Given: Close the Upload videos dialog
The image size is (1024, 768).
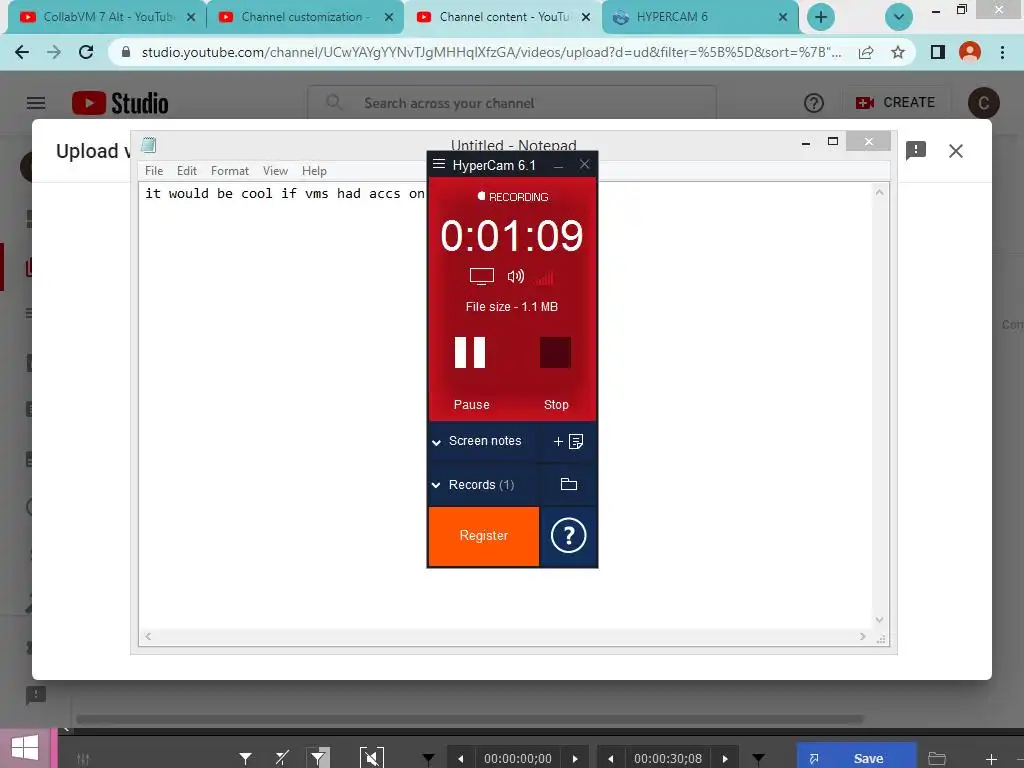Looking at the screenshot, I should click(956, 151).
